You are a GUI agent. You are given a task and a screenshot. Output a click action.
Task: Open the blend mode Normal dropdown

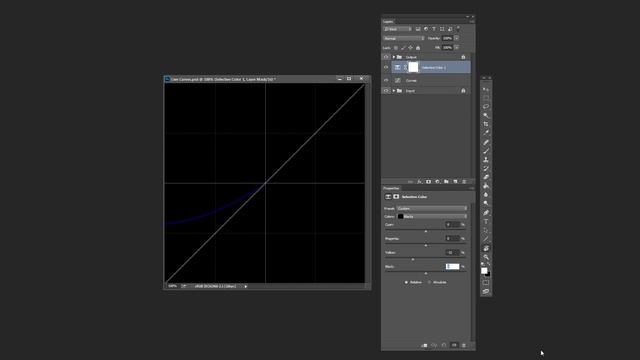pyautogui.click(x=403, y=38)
